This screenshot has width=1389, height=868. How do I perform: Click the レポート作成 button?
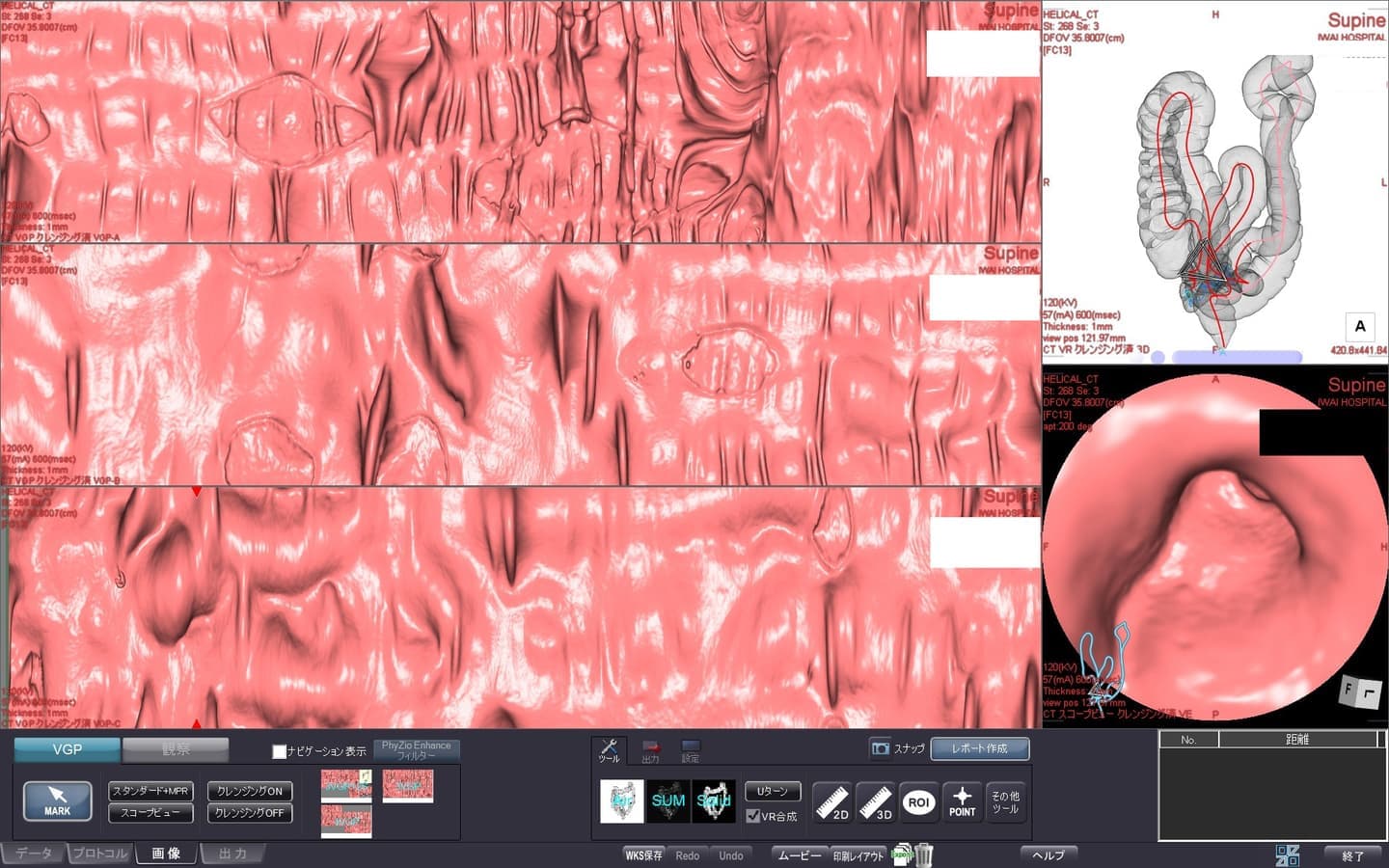coord(979,748)
